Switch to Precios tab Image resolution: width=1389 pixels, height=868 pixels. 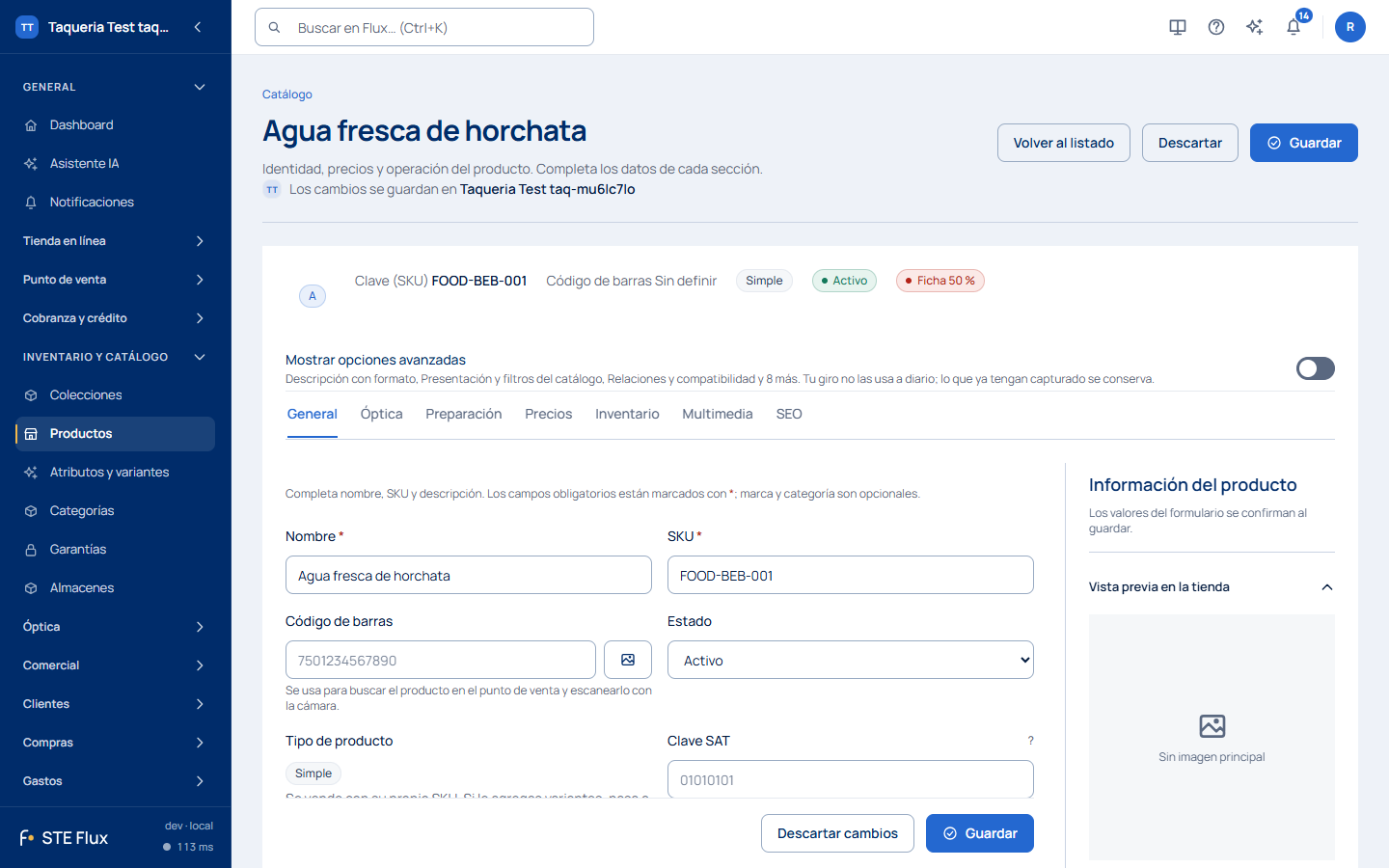coord(549,414)
